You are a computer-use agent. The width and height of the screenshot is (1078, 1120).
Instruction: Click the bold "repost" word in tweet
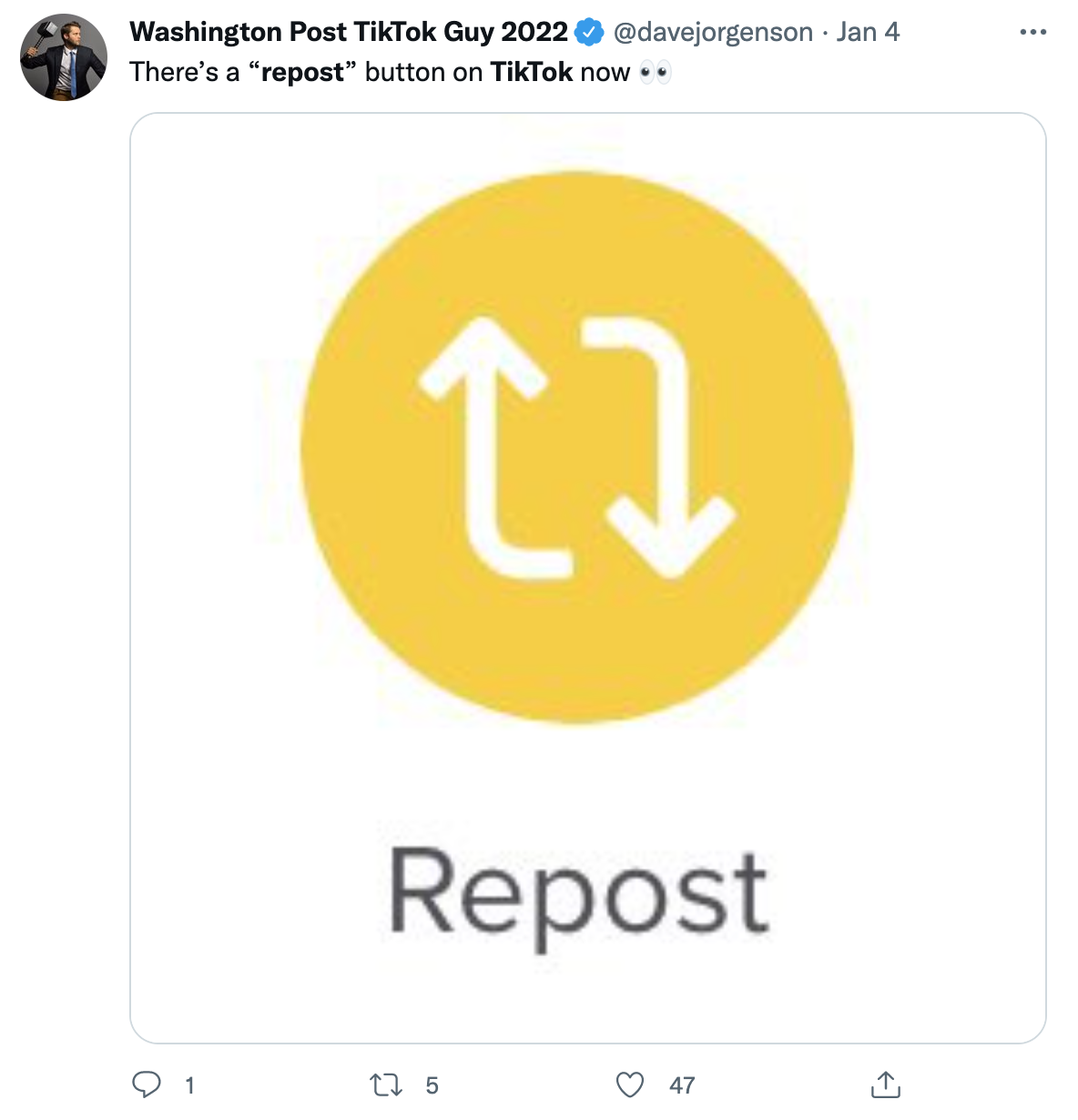point(303,73)
